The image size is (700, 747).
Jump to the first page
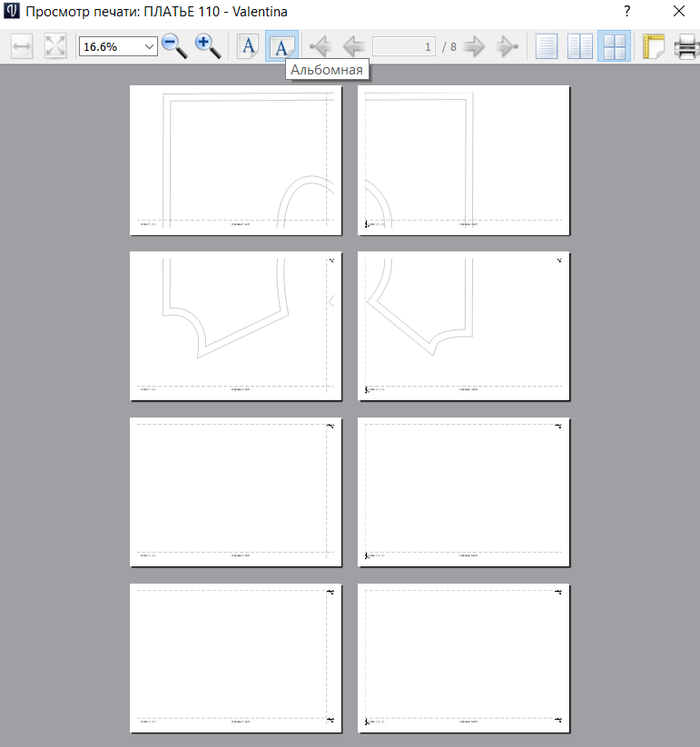320,47
